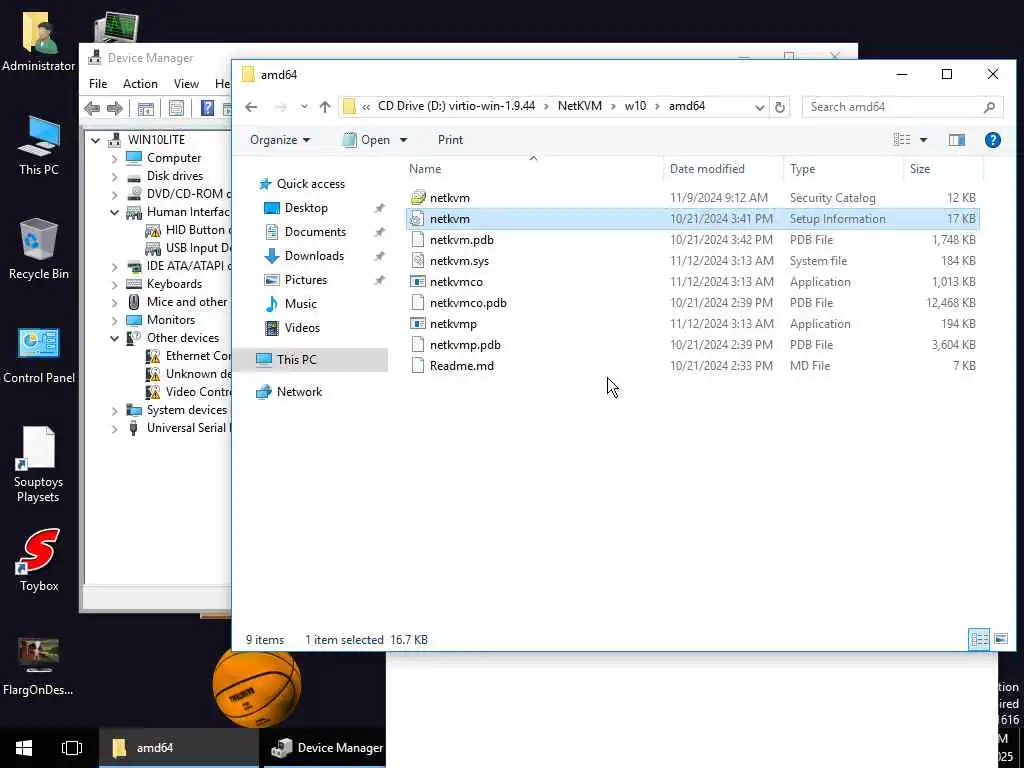This screenshot has height=768, width=1024.
Task: Open the Recycle Bin desktop icon
Action: [x=39, y=249]
